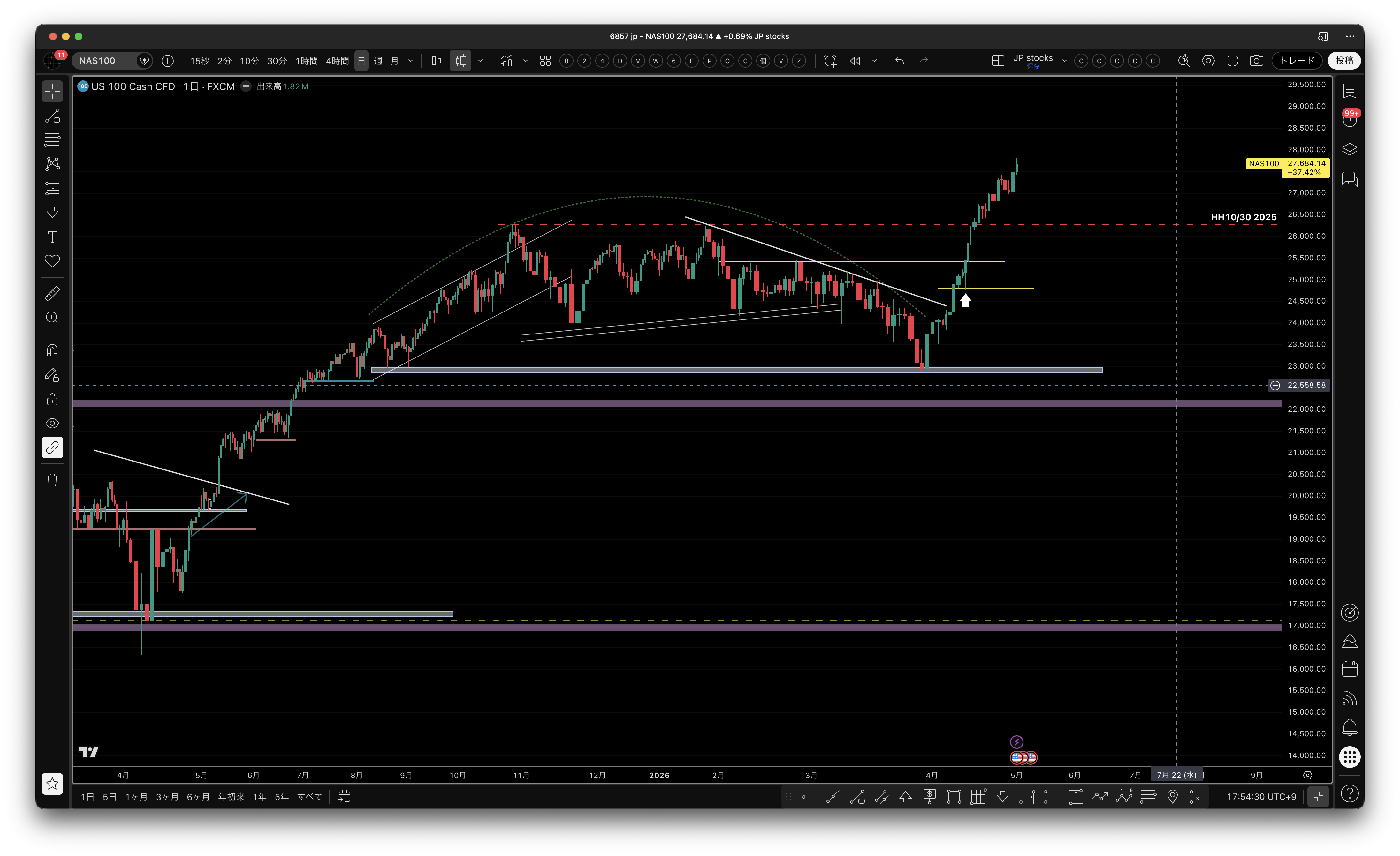This screenshot has height=856, width=1400.
Task: Click the トレード button
Action: (x=1298, y=61)
